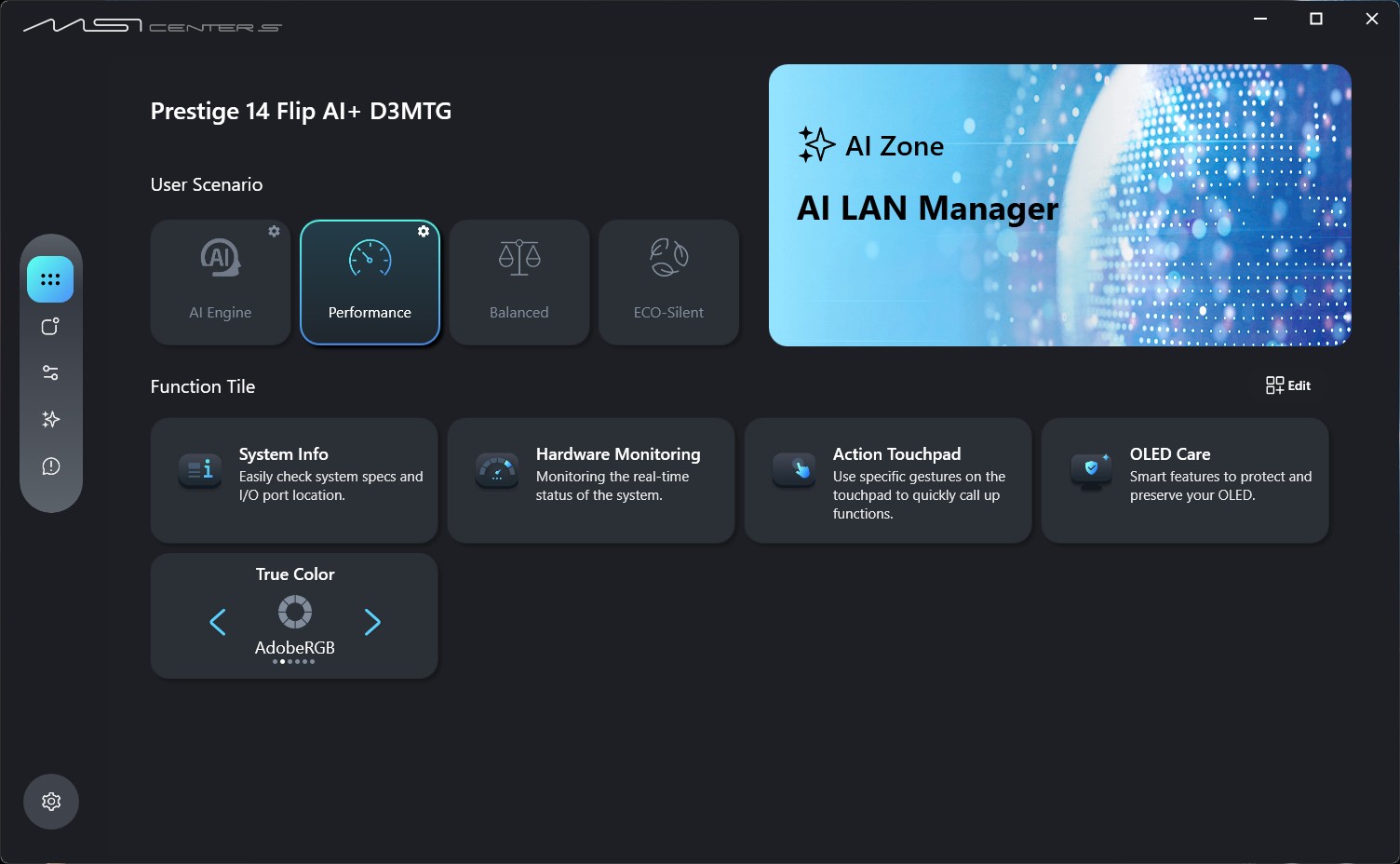Open the Action Touchpad tile

pyautogui.click(x=887, y=479)
